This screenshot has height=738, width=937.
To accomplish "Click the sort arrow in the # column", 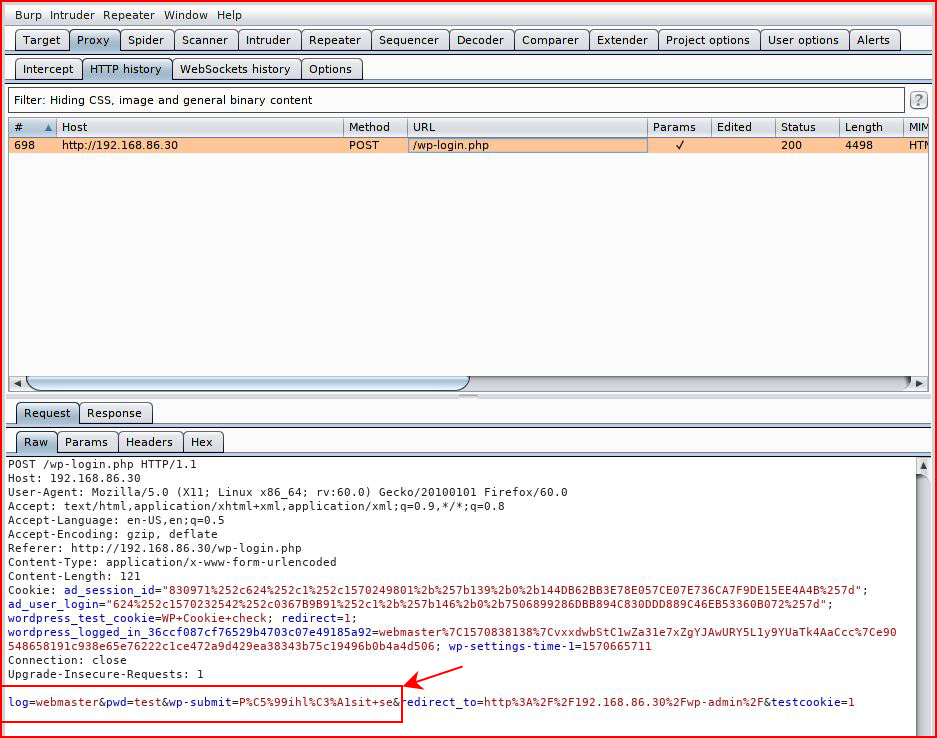I will pos(48,127).
